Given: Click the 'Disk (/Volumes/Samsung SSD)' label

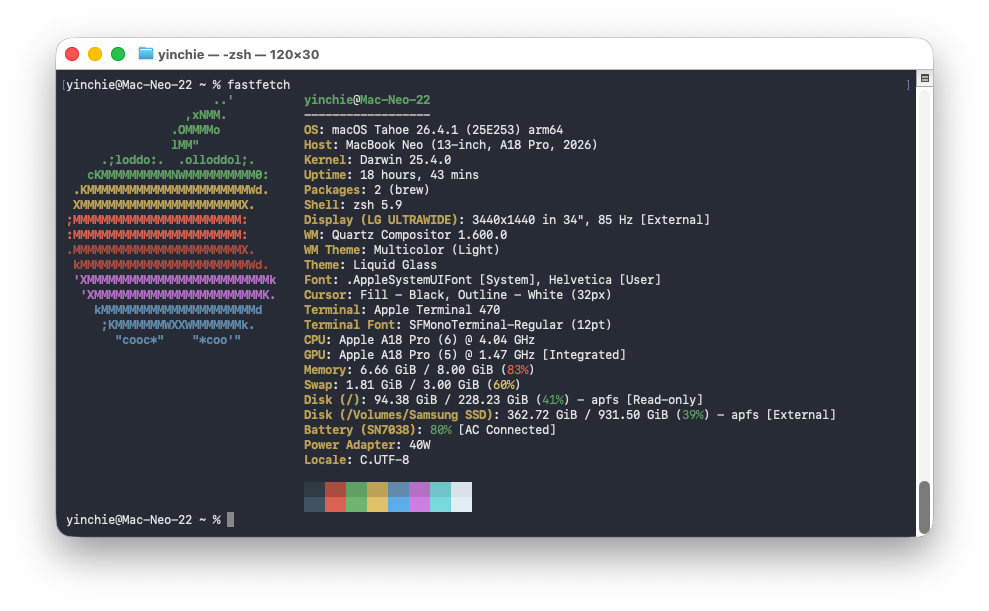Looking at the screenshot, I should tap(399, 415).
